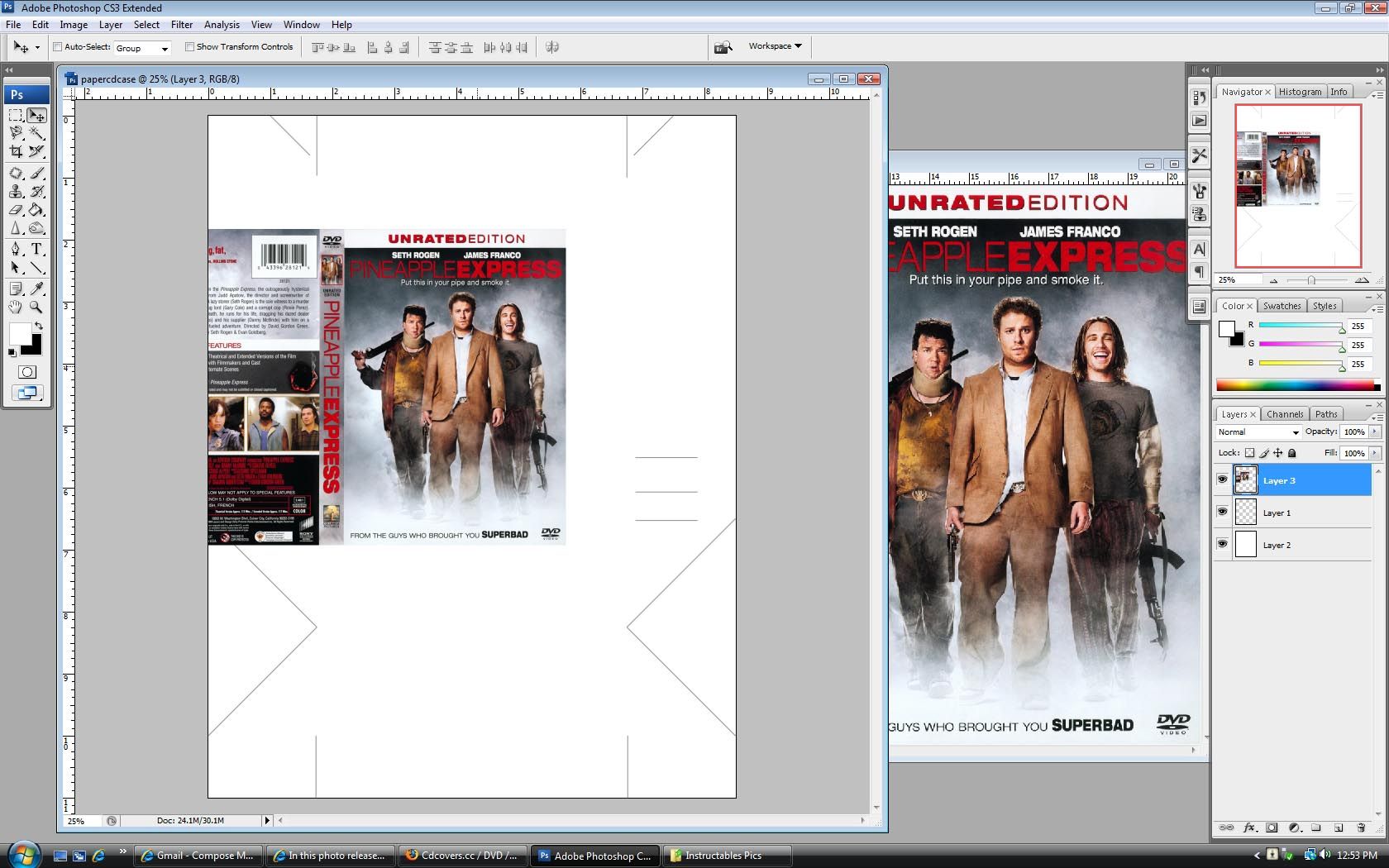The image size is (1389, 868).
Task: Click the Go to Bridge icon
Action: 723,47
